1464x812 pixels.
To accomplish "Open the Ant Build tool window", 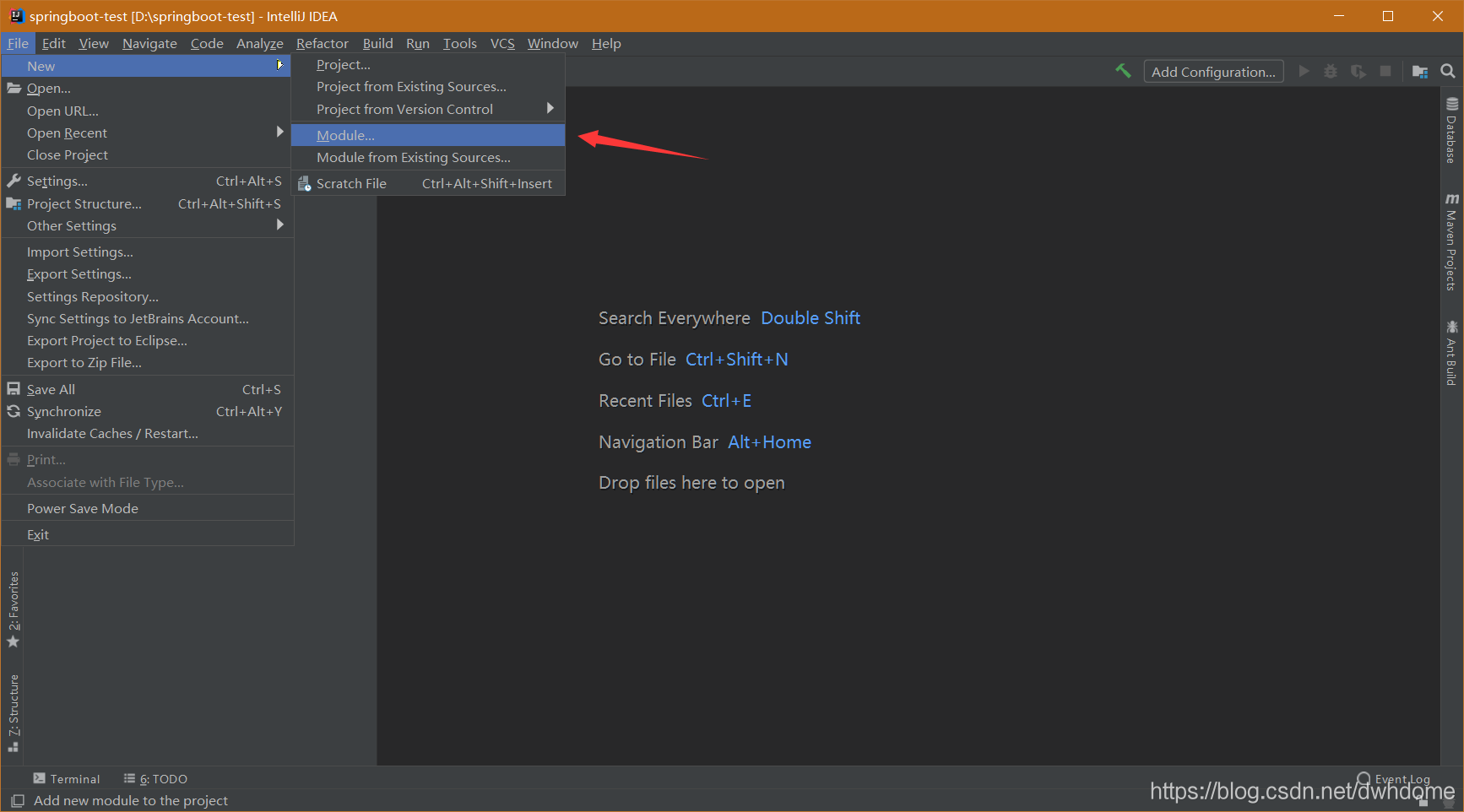I will (1451, 353).
